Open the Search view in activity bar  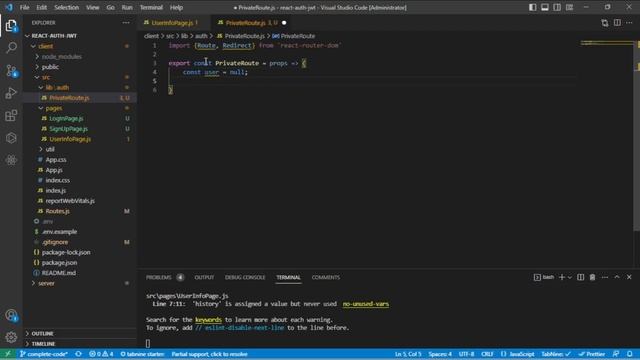point(11,48)
